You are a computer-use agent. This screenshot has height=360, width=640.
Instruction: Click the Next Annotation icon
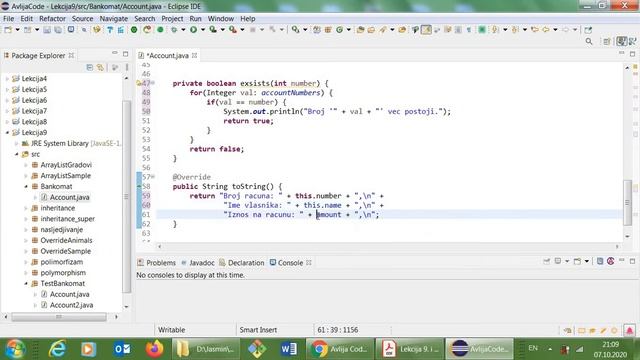coord(495,30)
